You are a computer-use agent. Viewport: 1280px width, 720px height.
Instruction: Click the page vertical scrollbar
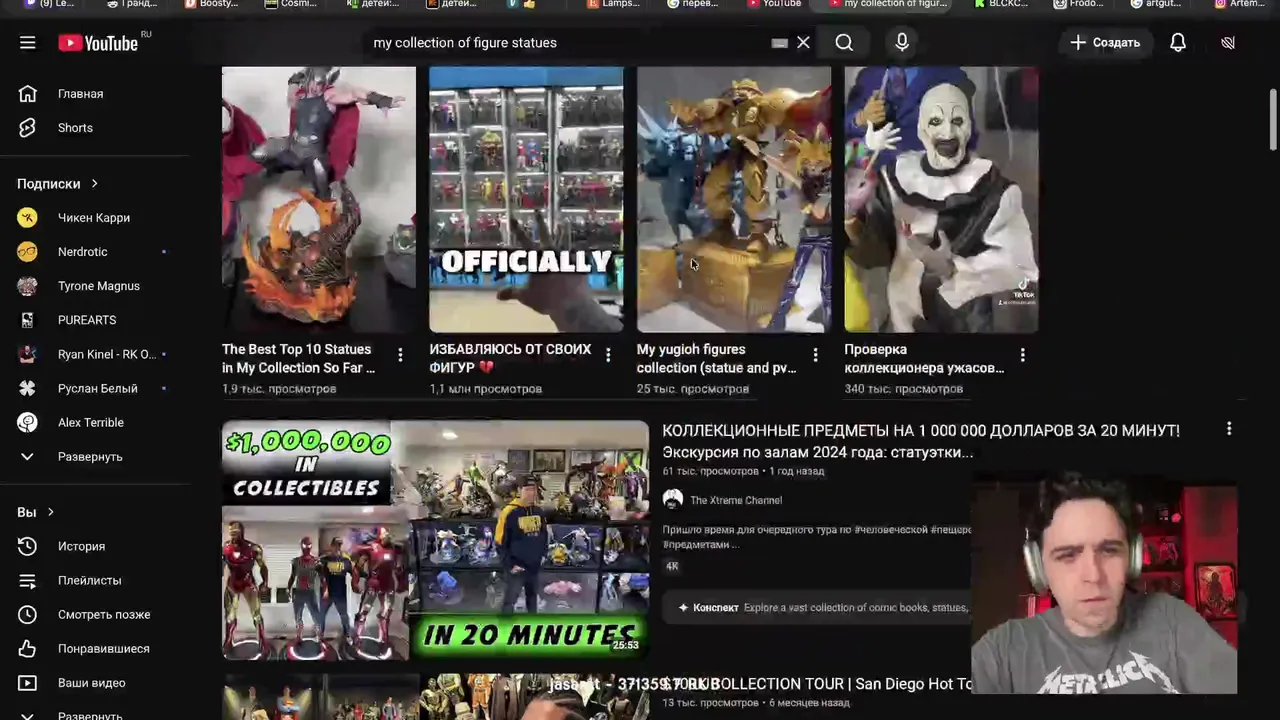[x=1273, y=120]
